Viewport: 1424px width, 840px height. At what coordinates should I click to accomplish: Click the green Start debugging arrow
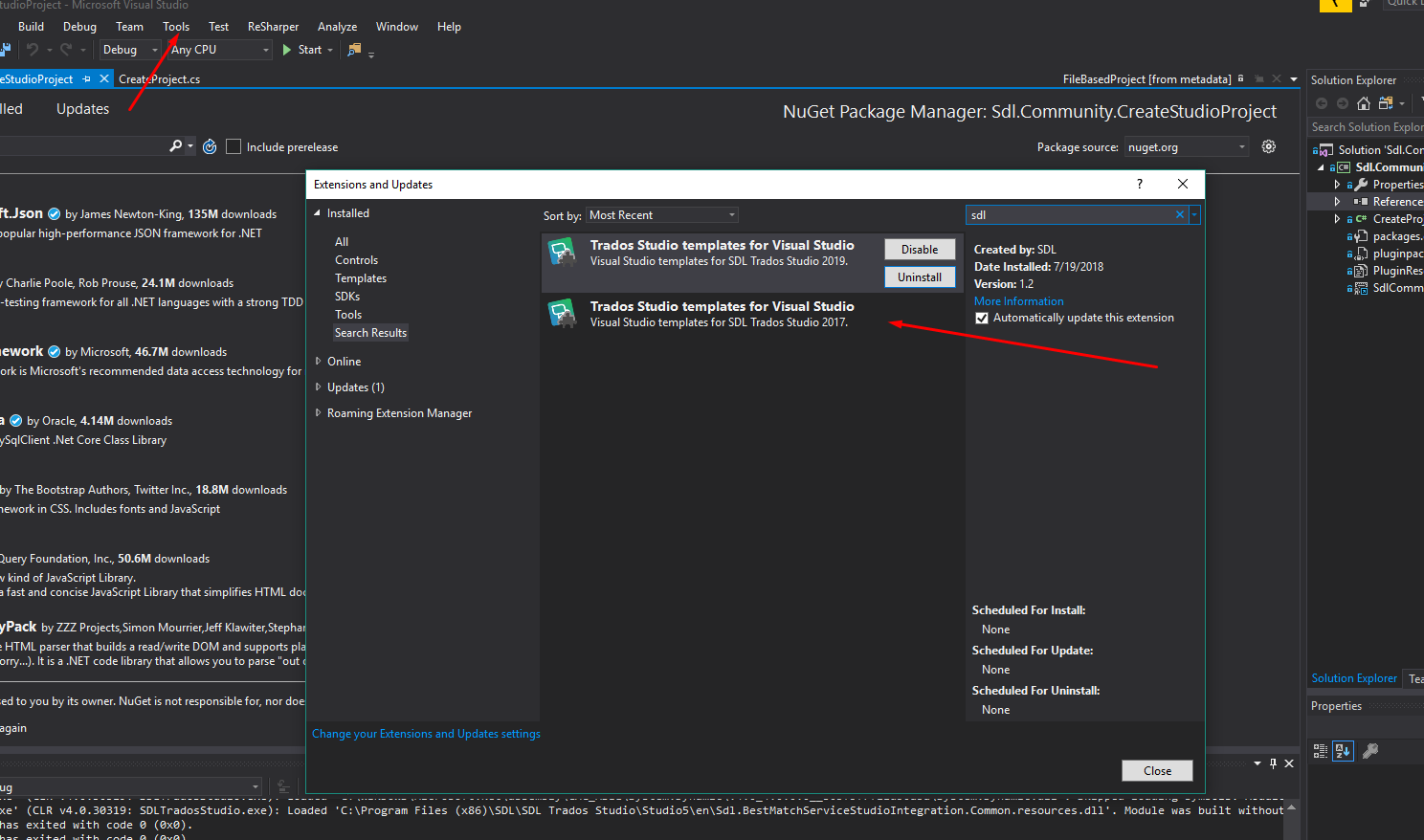286,50
